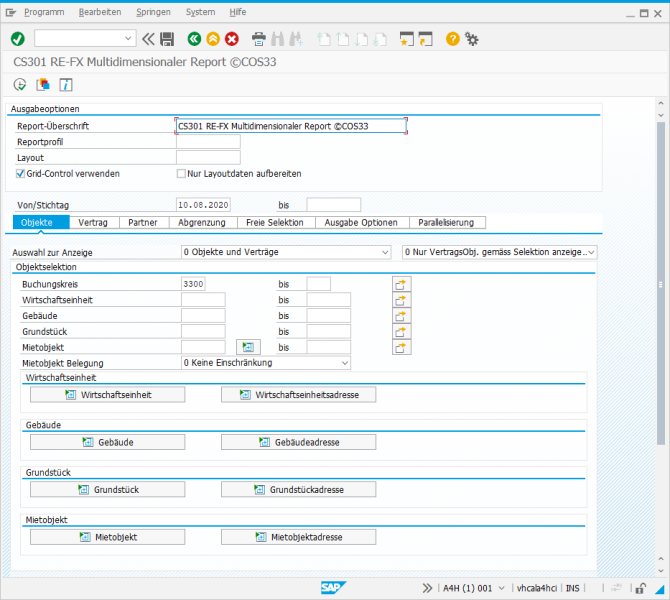Click the lock icon in status bar
The image size is (670, 600).
point(640,588)
